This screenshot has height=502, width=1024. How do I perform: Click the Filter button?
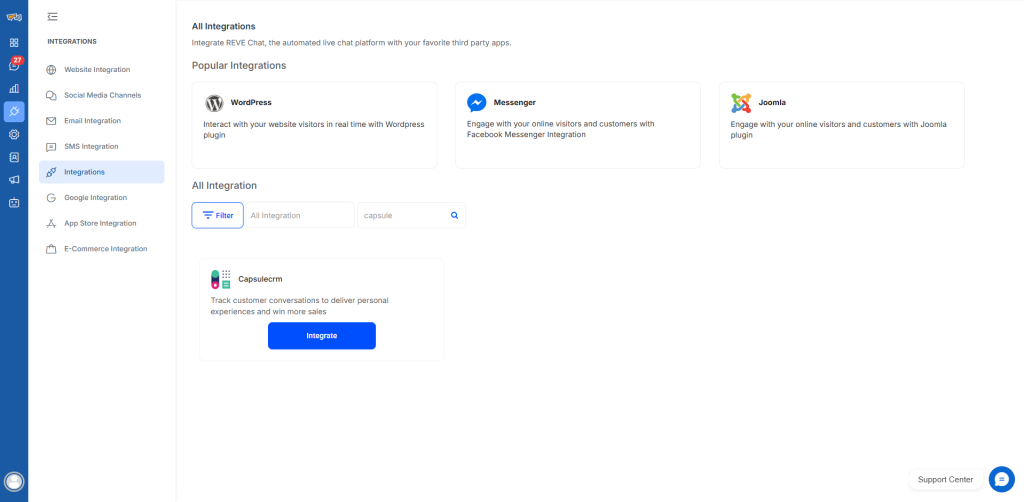click(217, 215)
